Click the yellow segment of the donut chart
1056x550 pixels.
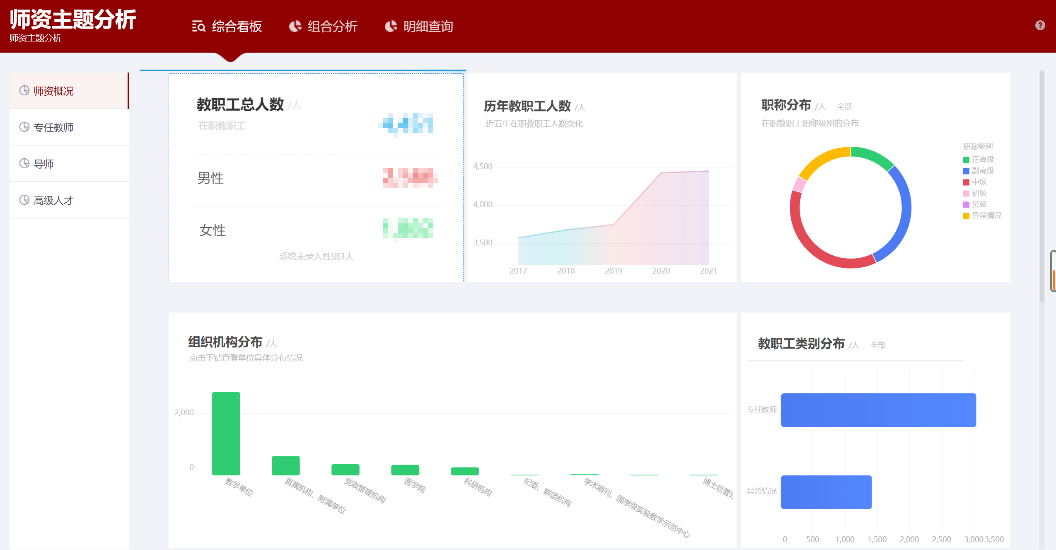[821, 159]
